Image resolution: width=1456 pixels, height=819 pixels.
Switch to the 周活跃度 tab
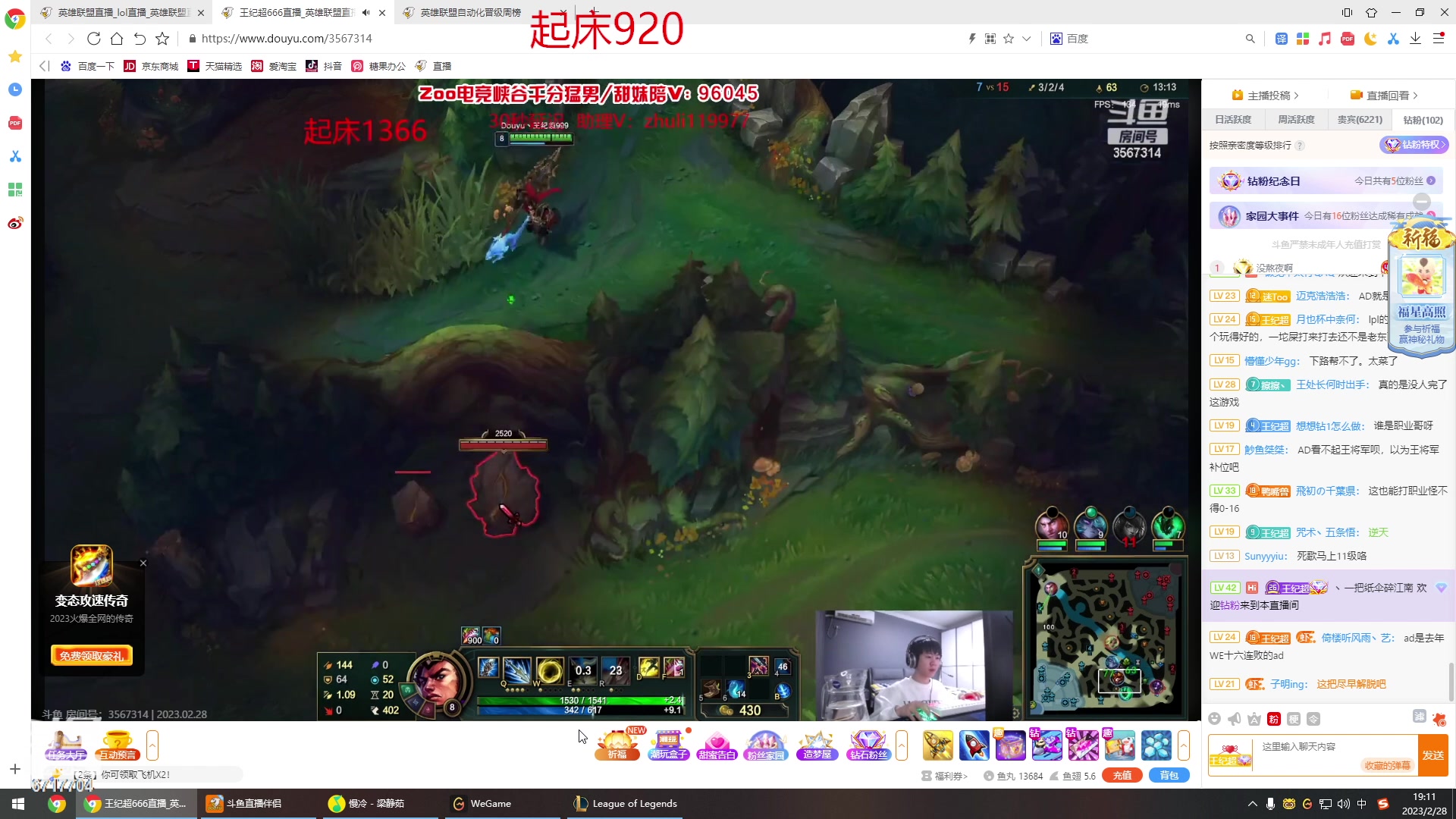tap(1296, 120)
